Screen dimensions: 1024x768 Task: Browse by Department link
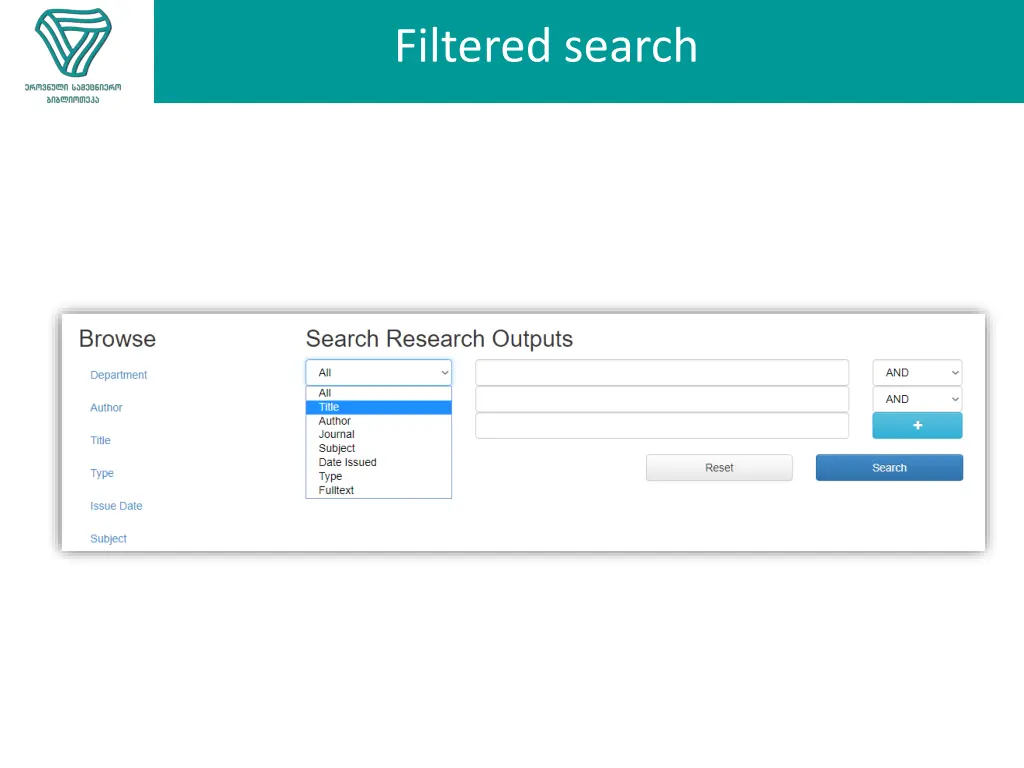(x=119, y=375)
